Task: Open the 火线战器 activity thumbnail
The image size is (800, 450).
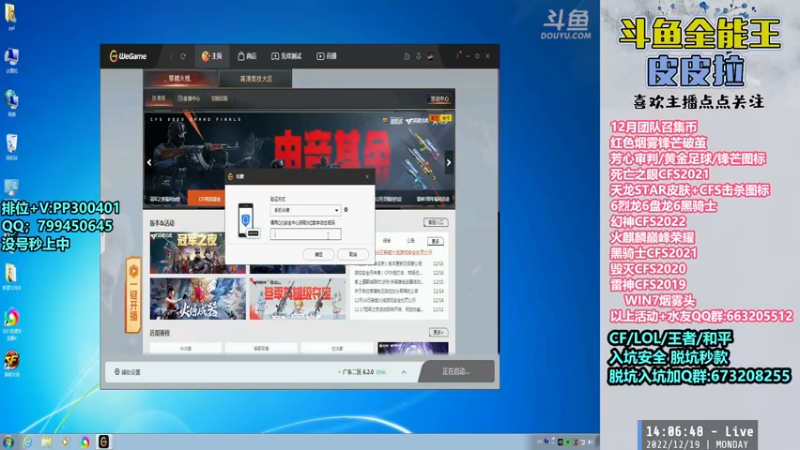Action: click(x=197, y=298)
